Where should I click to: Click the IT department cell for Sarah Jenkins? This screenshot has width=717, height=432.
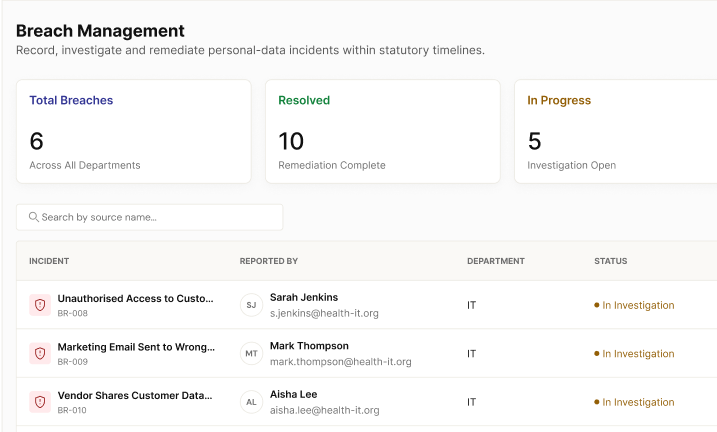(x=471, y=305)
